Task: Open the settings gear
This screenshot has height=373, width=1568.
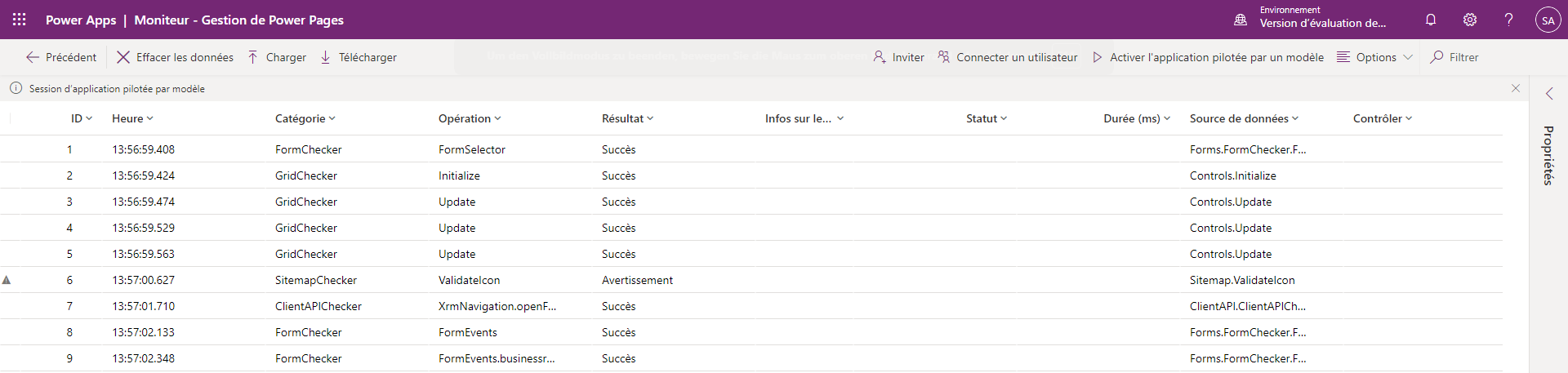Action: pos(1470,20)
